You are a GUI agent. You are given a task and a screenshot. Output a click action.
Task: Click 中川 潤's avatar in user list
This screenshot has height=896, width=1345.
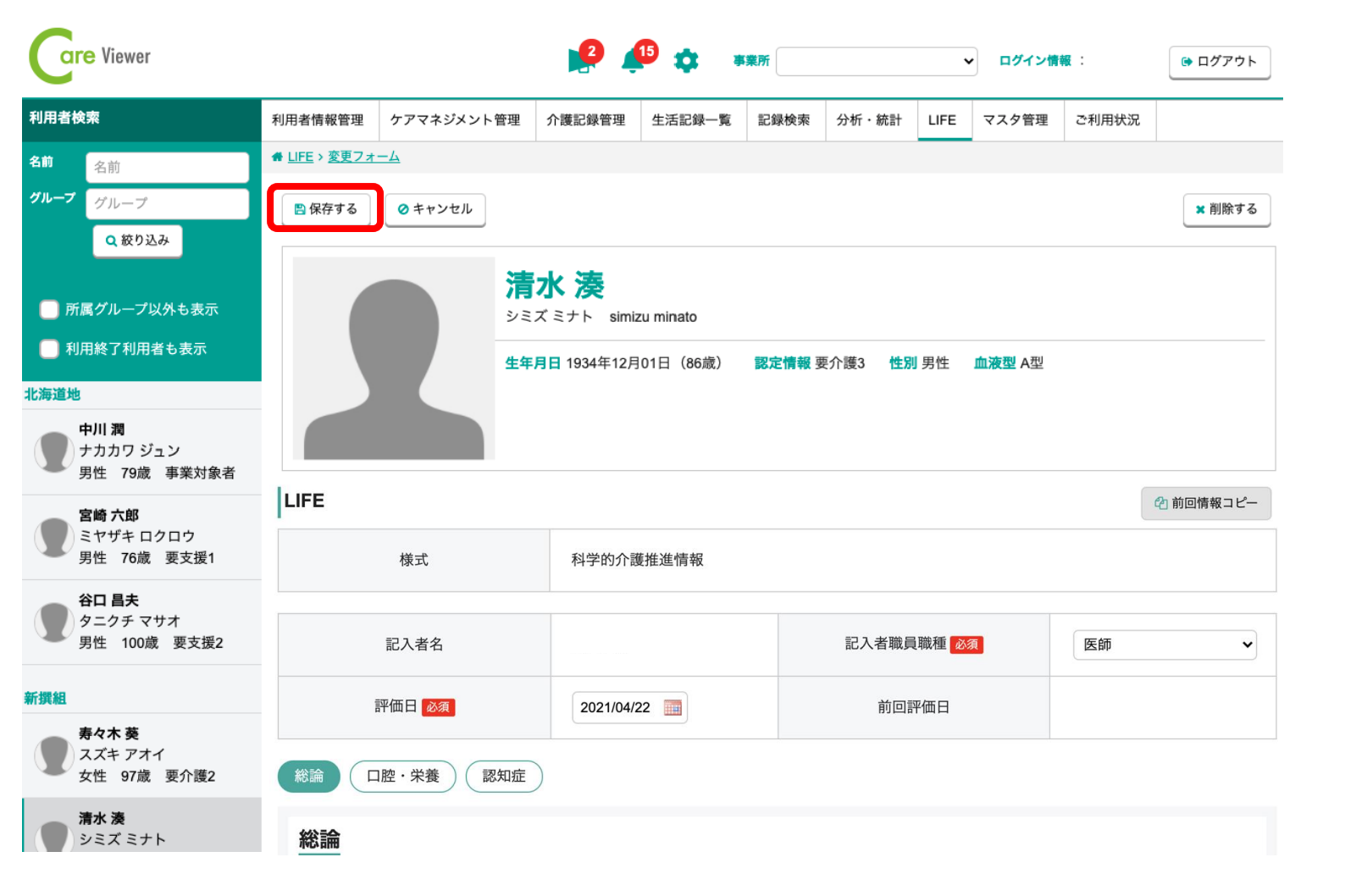(53, 451)
